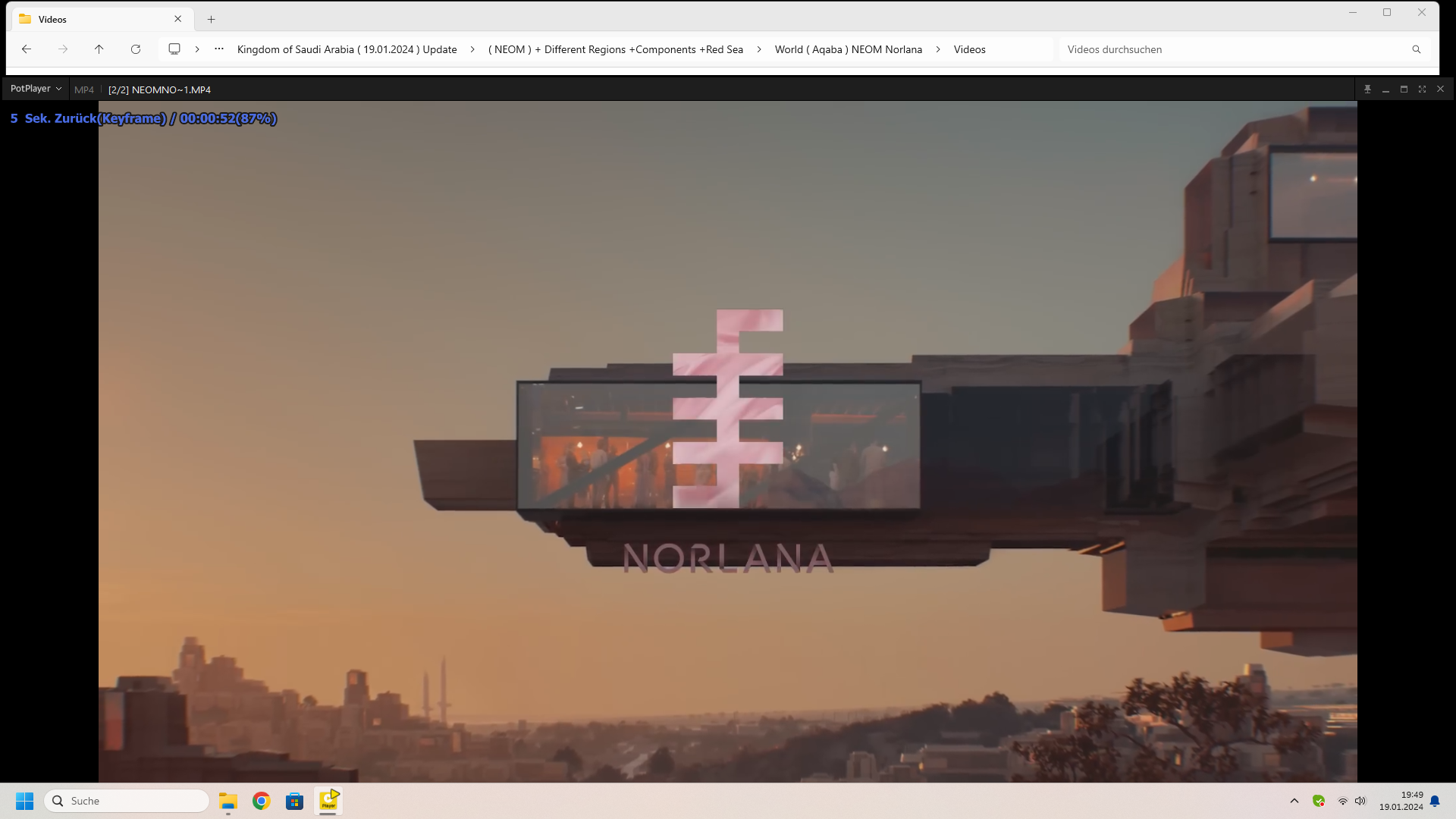The height and width of the screenshot is (819, 1456).
Task: Click the search magnifier icon in Explorer
Action: pos(1417,49)
